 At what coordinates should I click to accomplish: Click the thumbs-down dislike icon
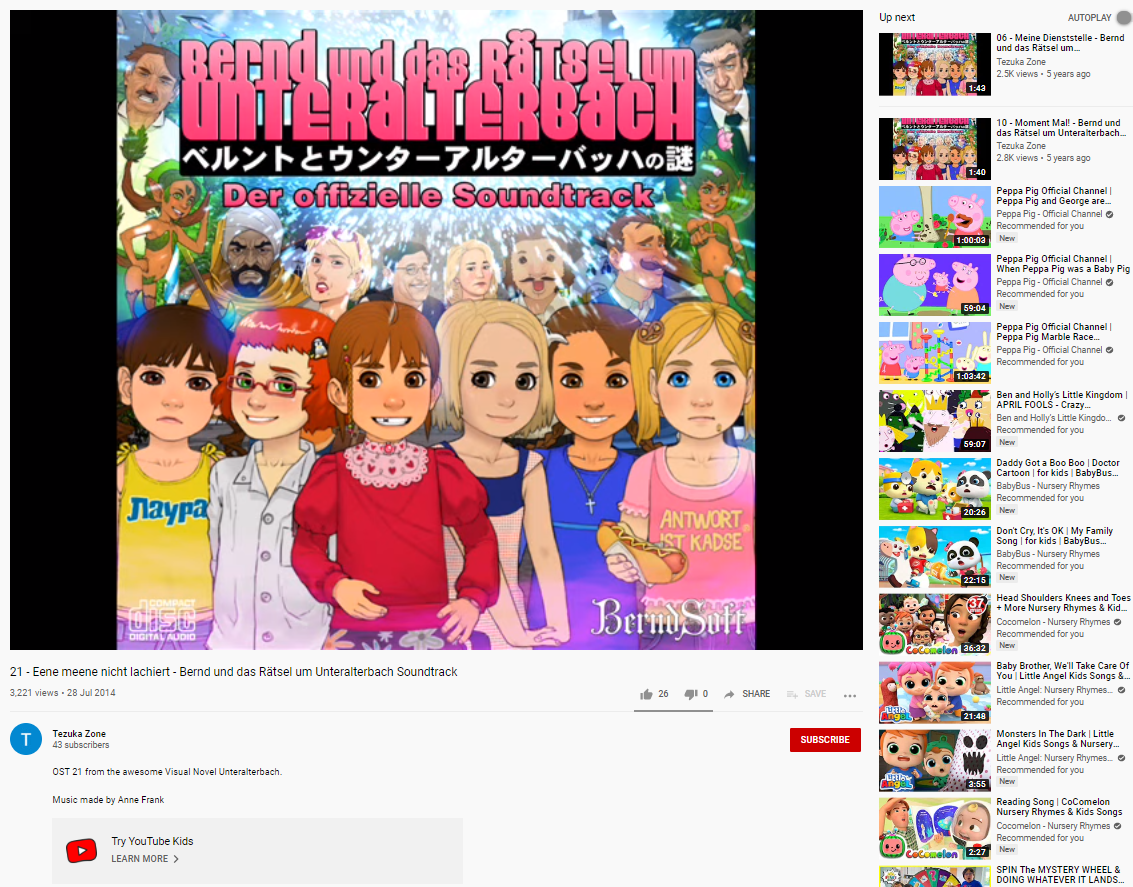[690, 694]
